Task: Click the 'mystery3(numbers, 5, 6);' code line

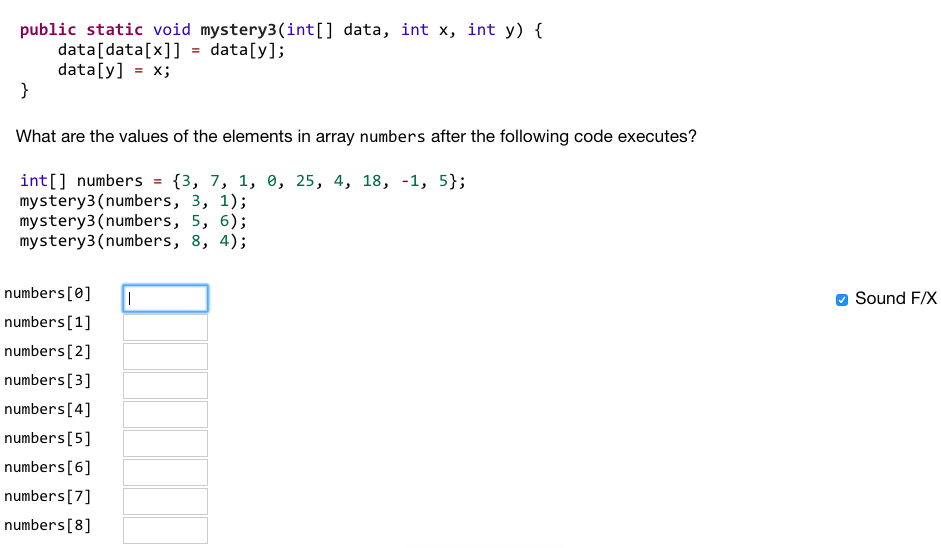Action: pyautogui.click(x=133, y=221)
